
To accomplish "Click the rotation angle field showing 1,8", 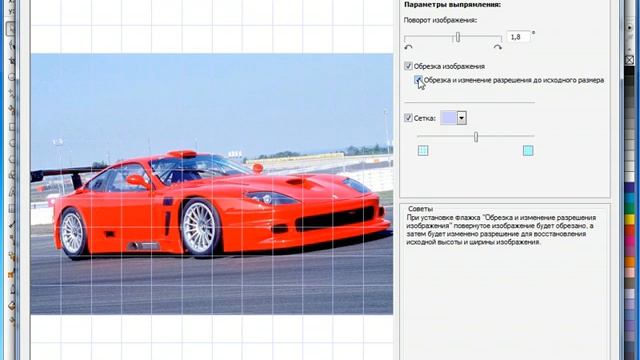I will 518,37.
